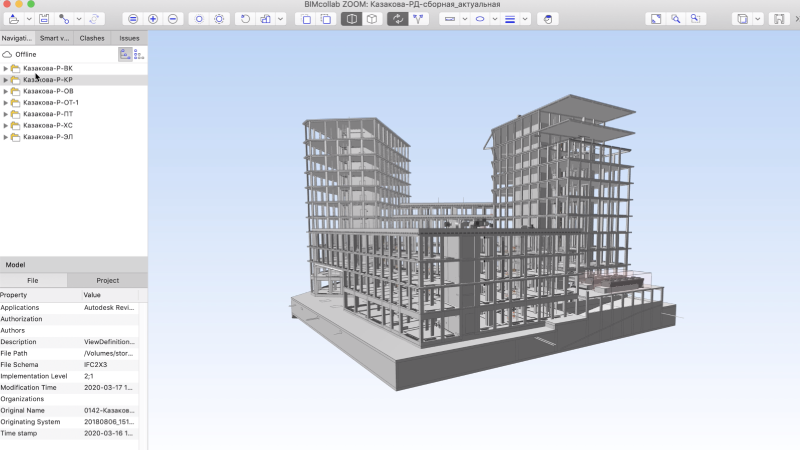800x450 pixels.
Task: Expand the Казакова-Р-ВК model folder
Action: 6,68
